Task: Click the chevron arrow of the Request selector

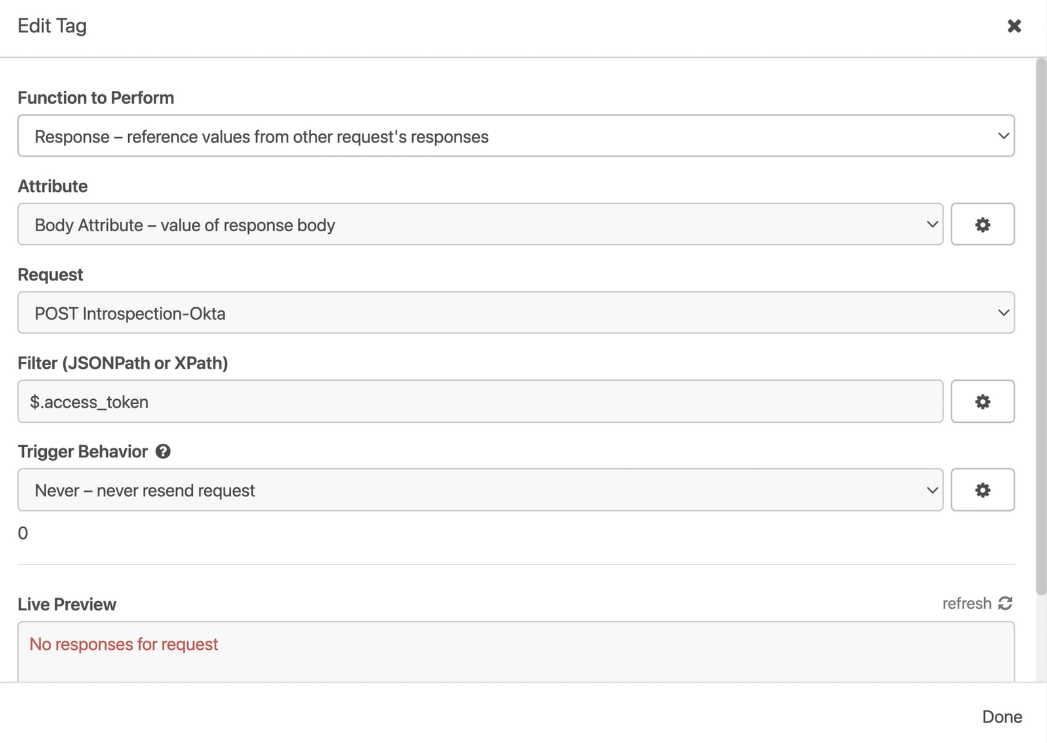Action: [x=1003, y=313]
